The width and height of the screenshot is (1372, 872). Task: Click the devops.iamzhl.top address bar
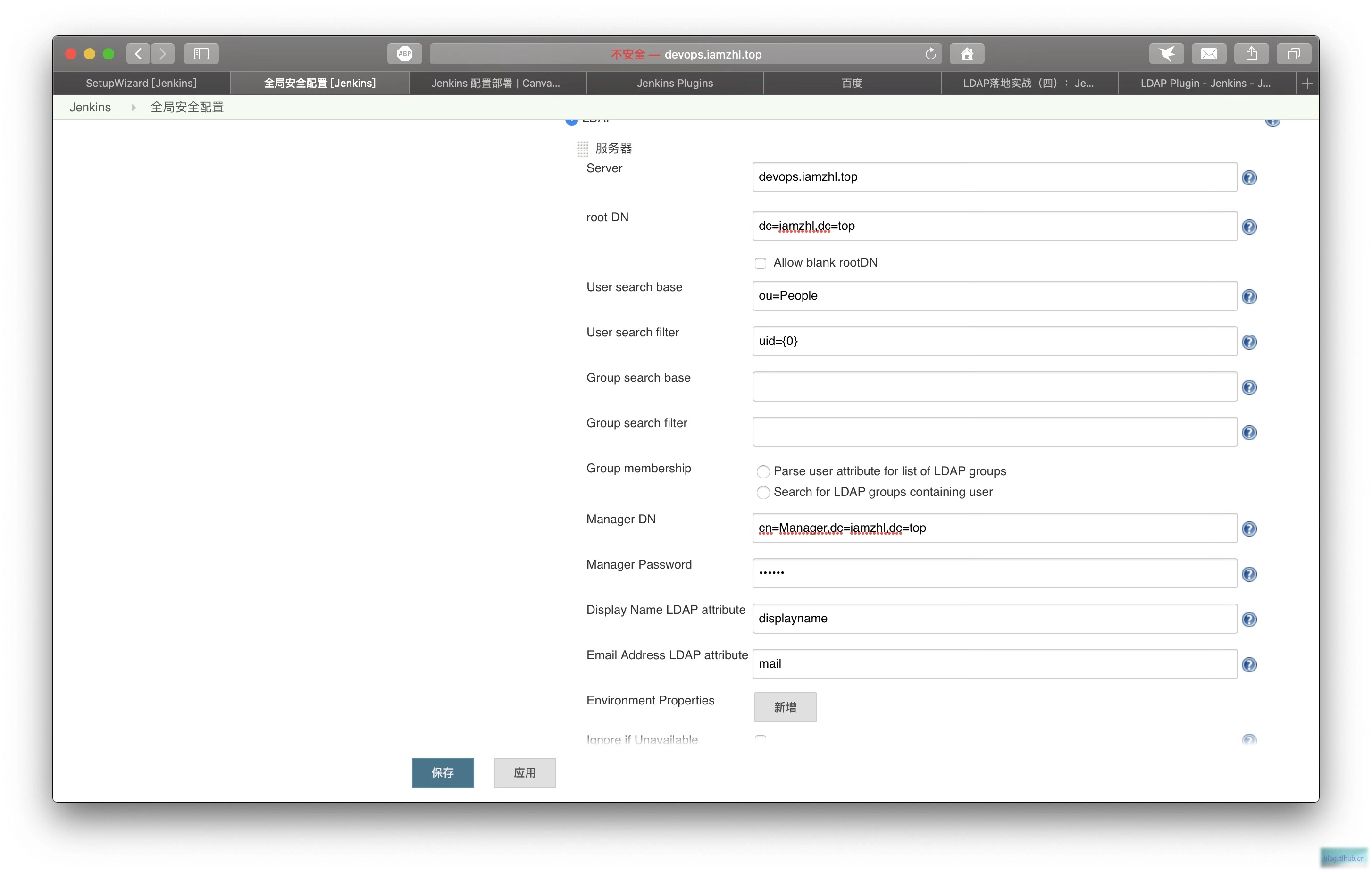[x=686, y=54]
